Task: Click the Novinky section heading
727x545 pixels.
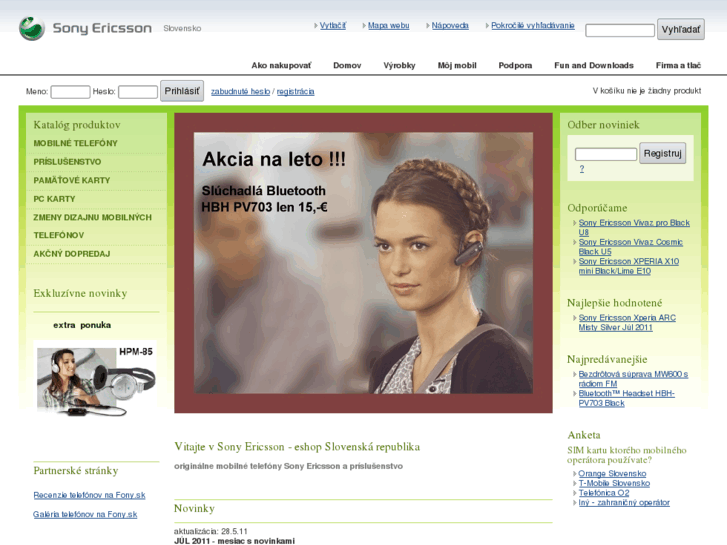Action: coord(194,508)
